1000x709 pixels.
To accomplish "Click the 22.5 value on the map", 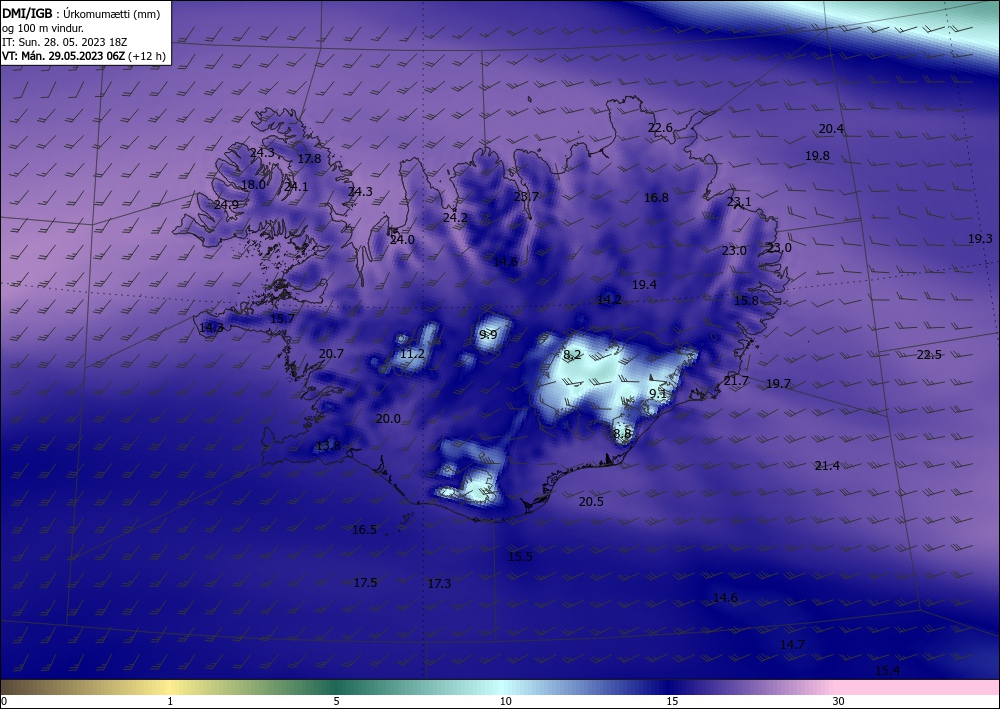I will 929,355.
